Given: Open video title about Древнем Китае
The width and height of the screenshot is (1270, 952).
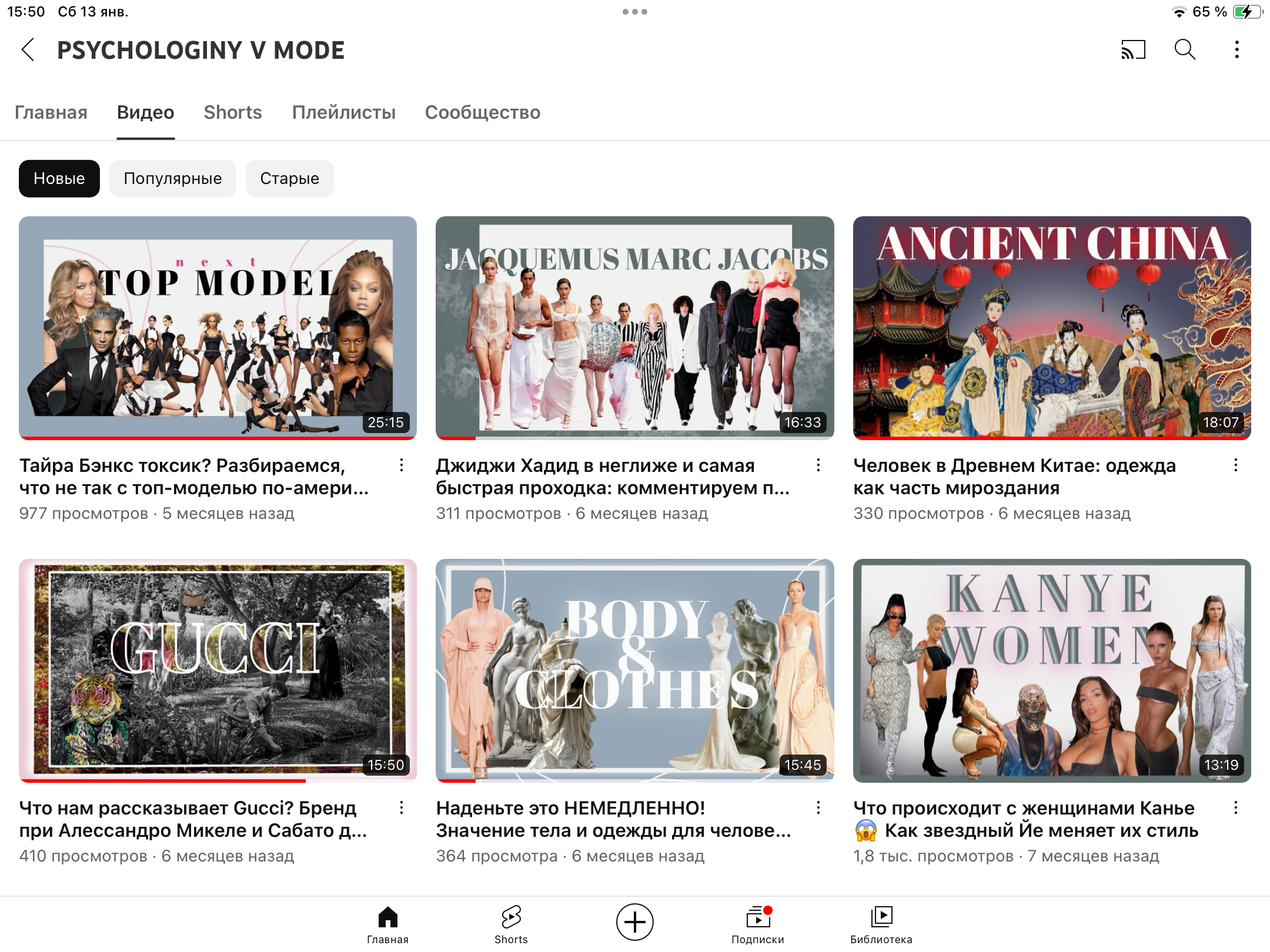Looking at the screenshot, I should click(x=1014, y=477).
